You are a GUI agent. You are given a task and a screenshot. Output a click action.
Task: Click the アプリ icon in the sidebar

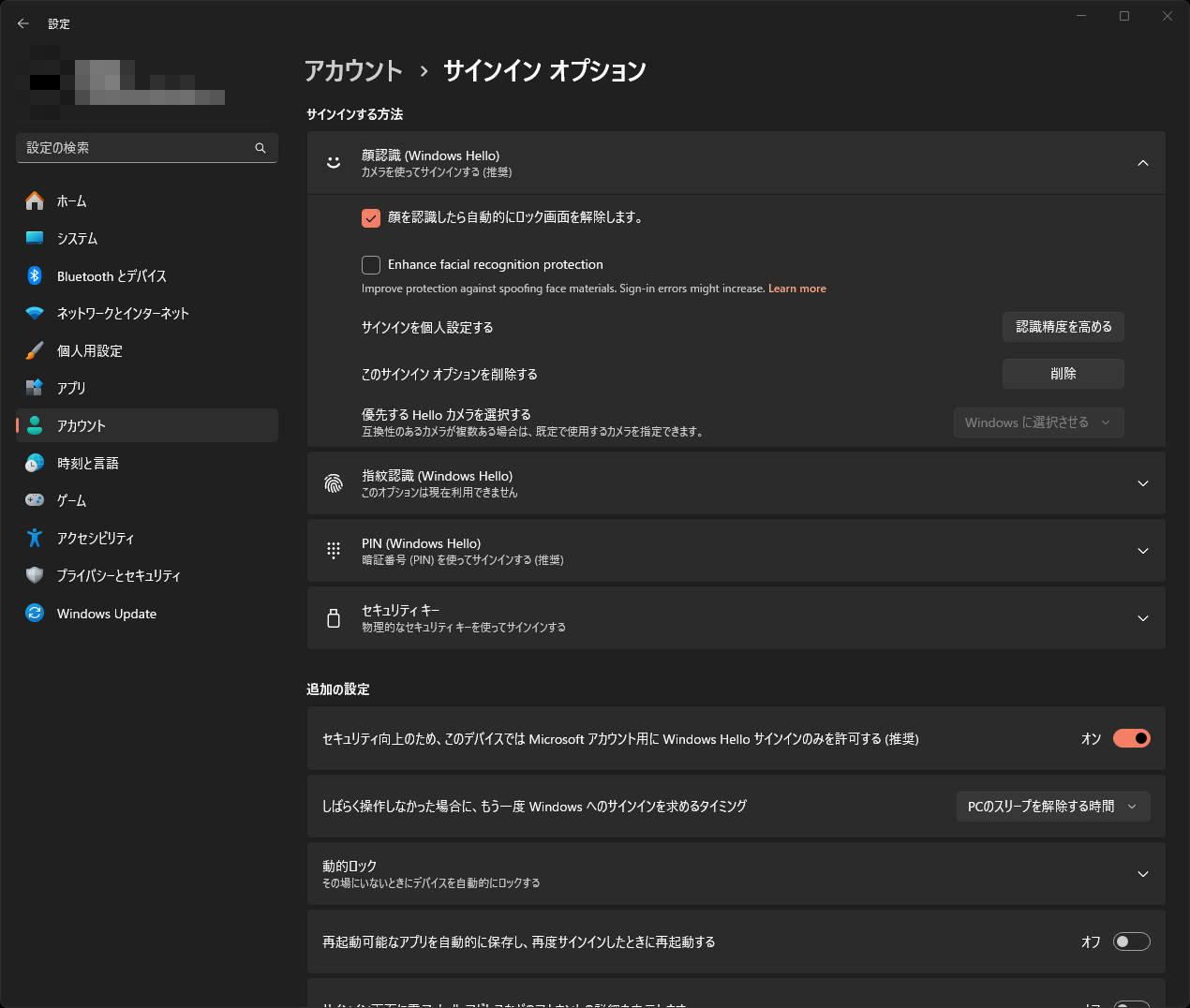(x=35, y=388)
